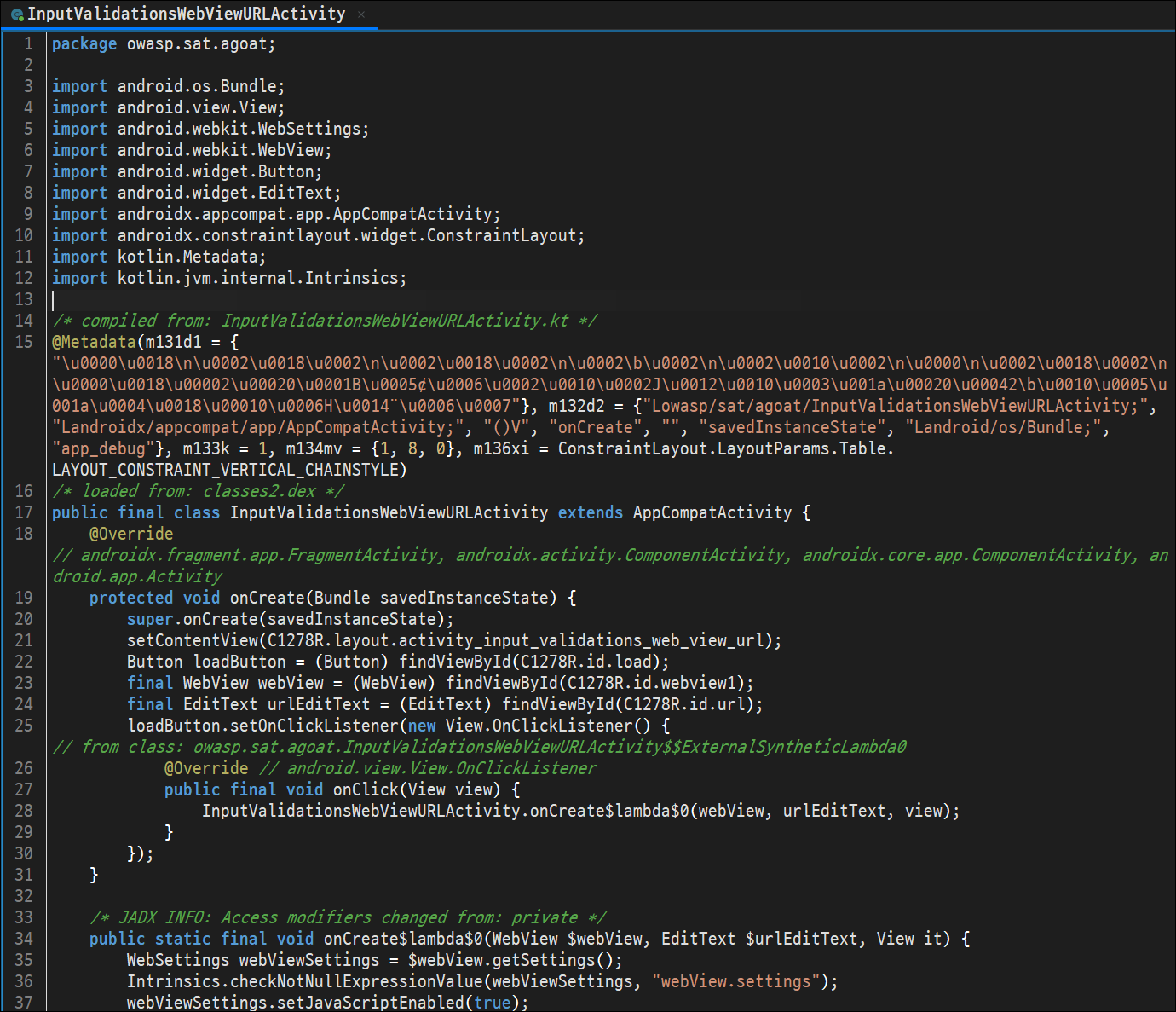Screen dimensions: 1176x1012
Task: Click the kotlin.Metadata import statement
Action: [159, 257]
